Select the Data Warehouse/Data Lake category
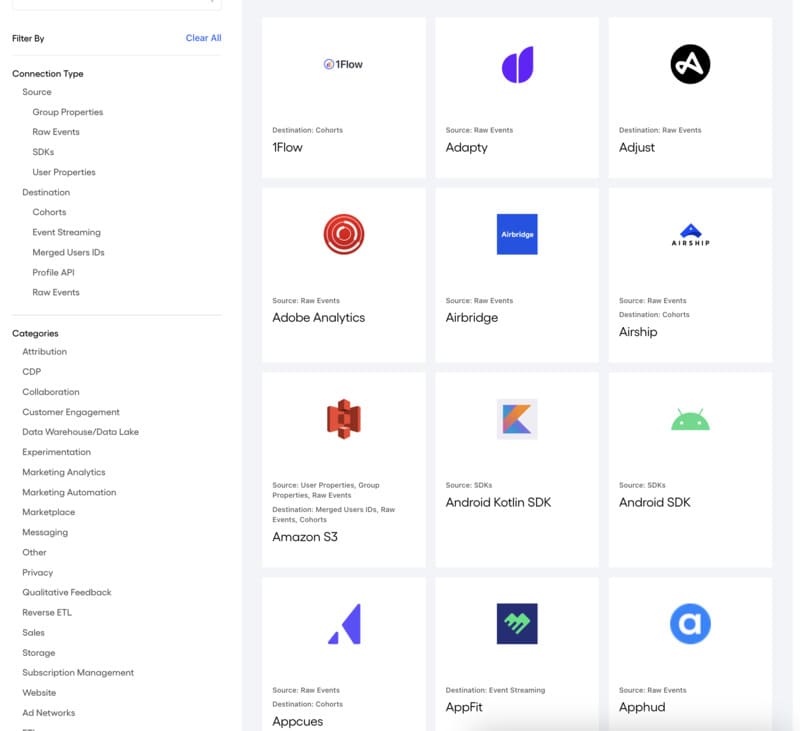 80,432
